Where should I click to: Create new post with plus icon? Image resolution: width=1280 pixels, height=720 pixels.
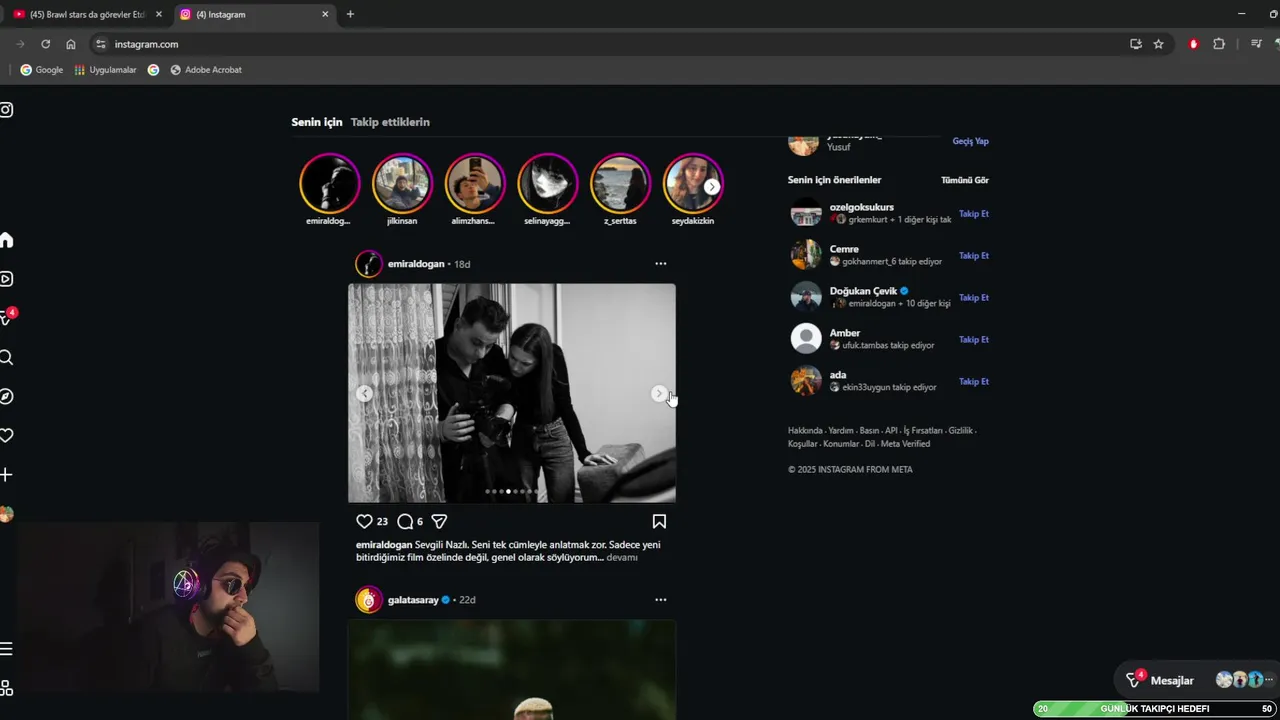pyautogui.click(x=6, y=475)
